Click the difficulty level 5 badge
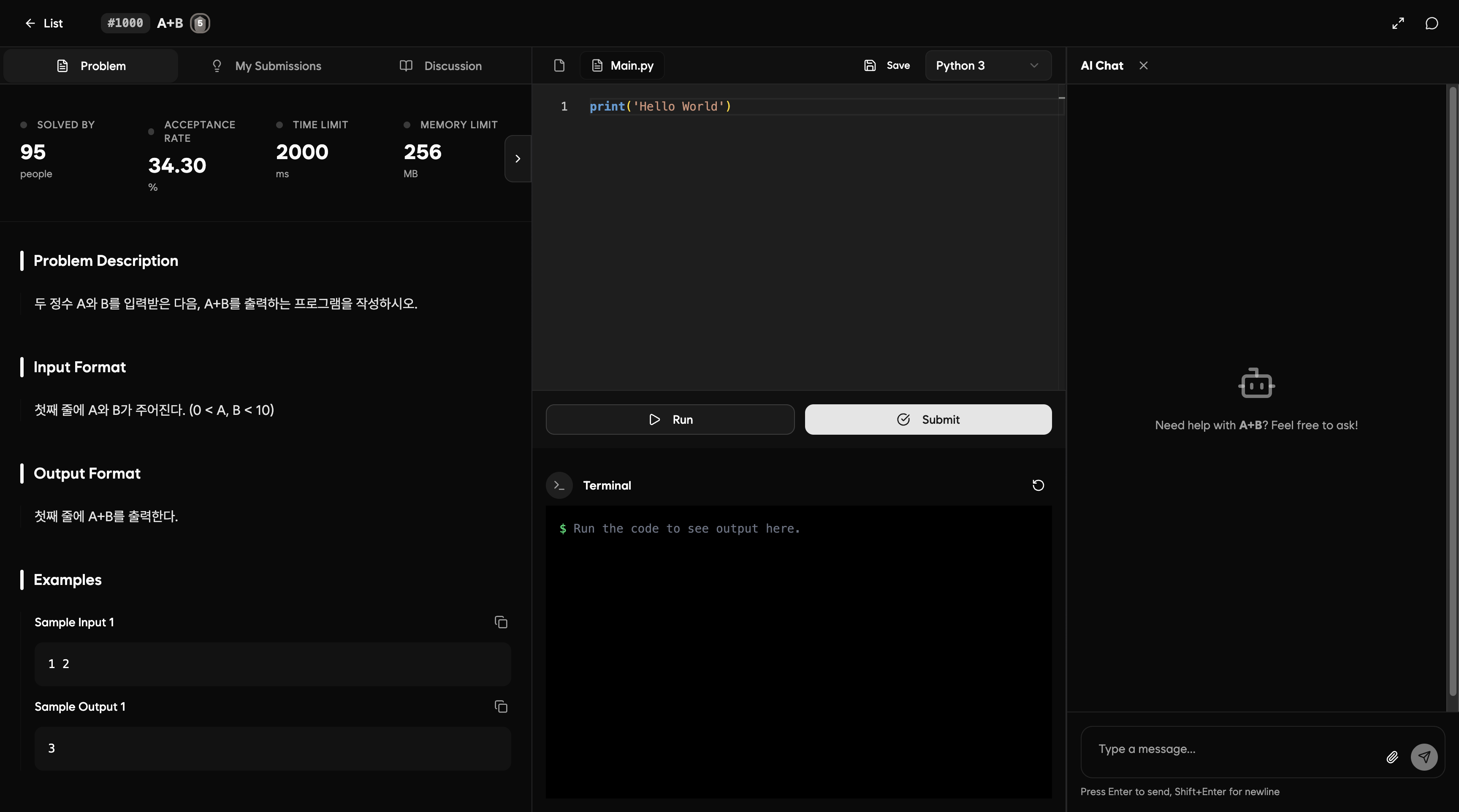Screen dimensions: 1459x812 199,23
